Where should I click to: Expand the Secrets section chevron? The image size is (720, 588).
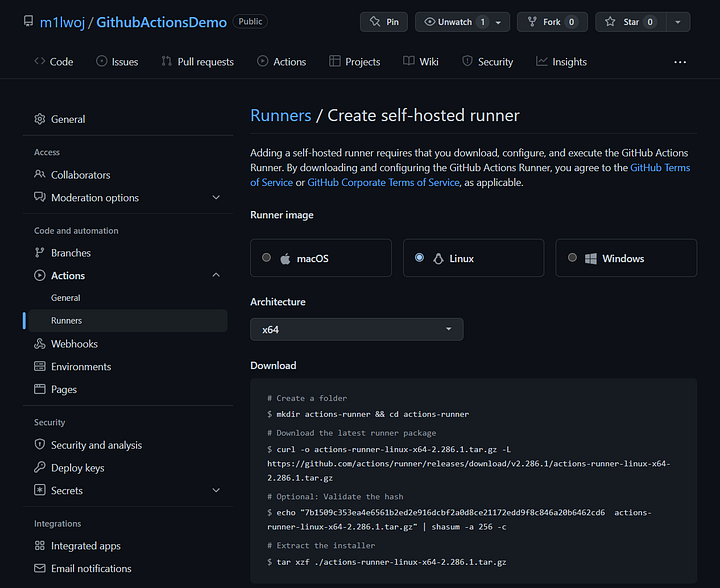pos(216,490)
